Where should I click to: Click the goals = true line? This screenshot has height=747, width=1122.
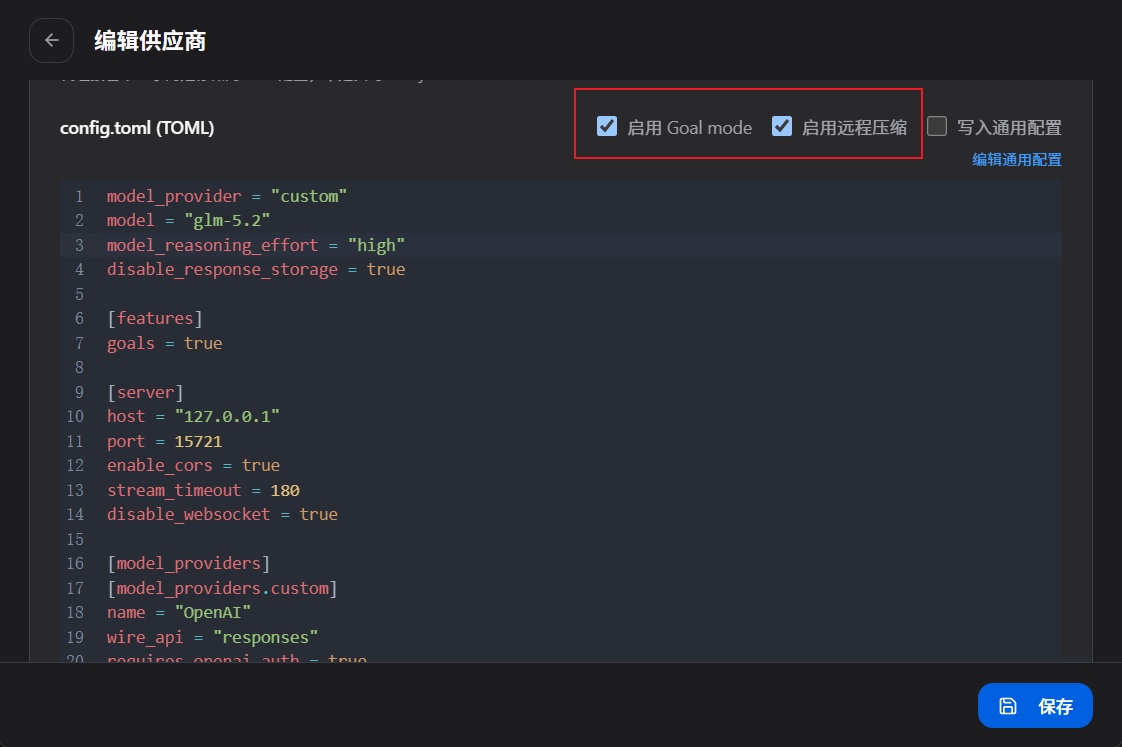click(x=165, y=343)
